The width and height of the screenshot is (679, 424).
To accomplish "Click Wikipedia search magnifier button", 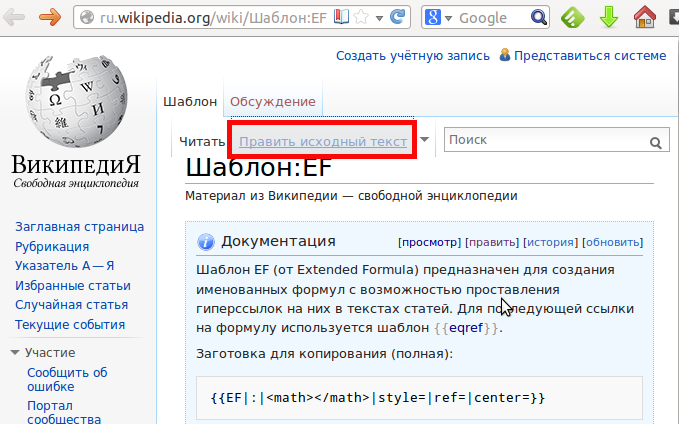I will pyautogui.click(x=656, y=142).
